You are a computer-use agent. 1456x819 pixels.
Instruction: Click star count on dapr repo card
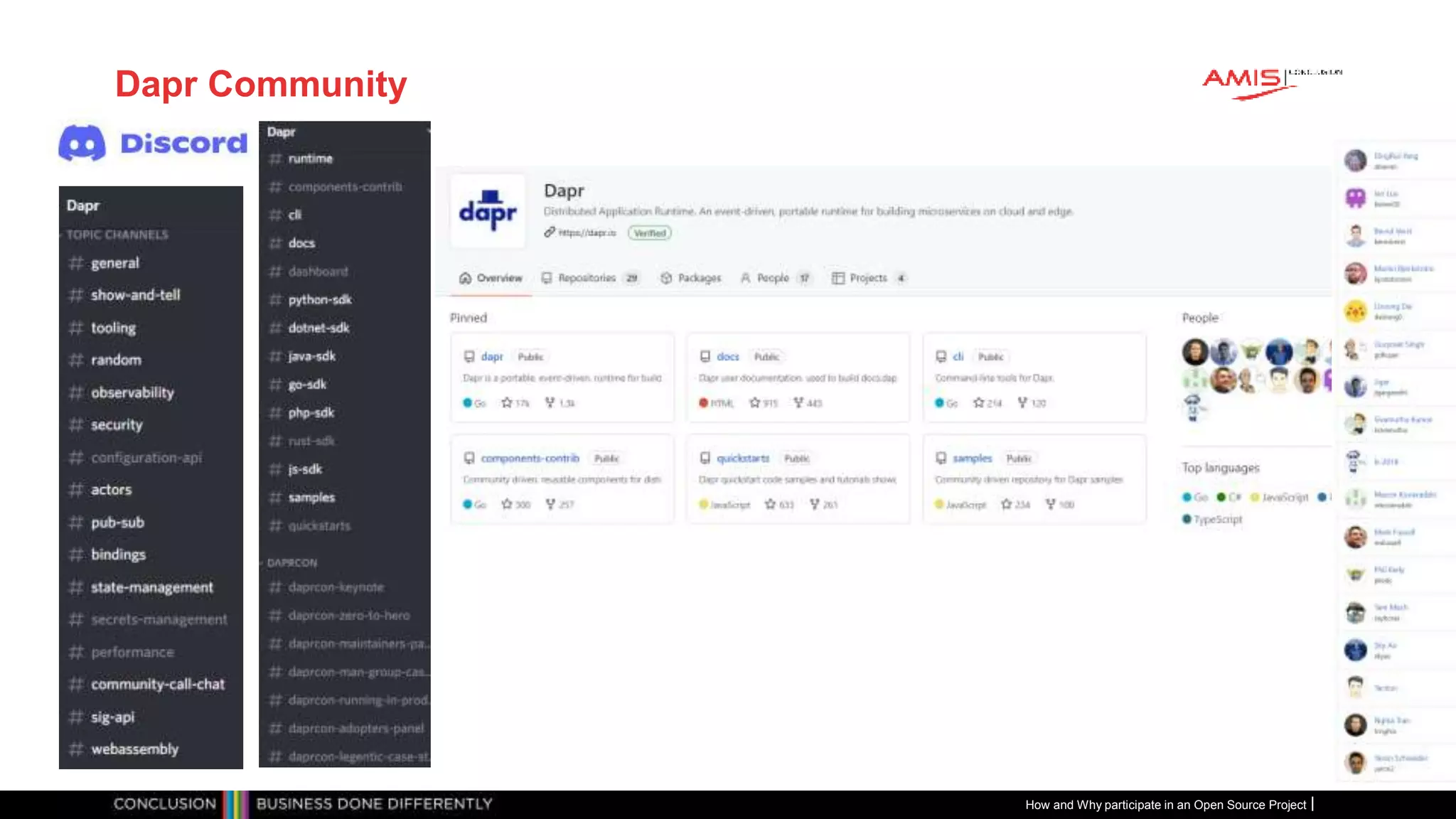point(516,403)
